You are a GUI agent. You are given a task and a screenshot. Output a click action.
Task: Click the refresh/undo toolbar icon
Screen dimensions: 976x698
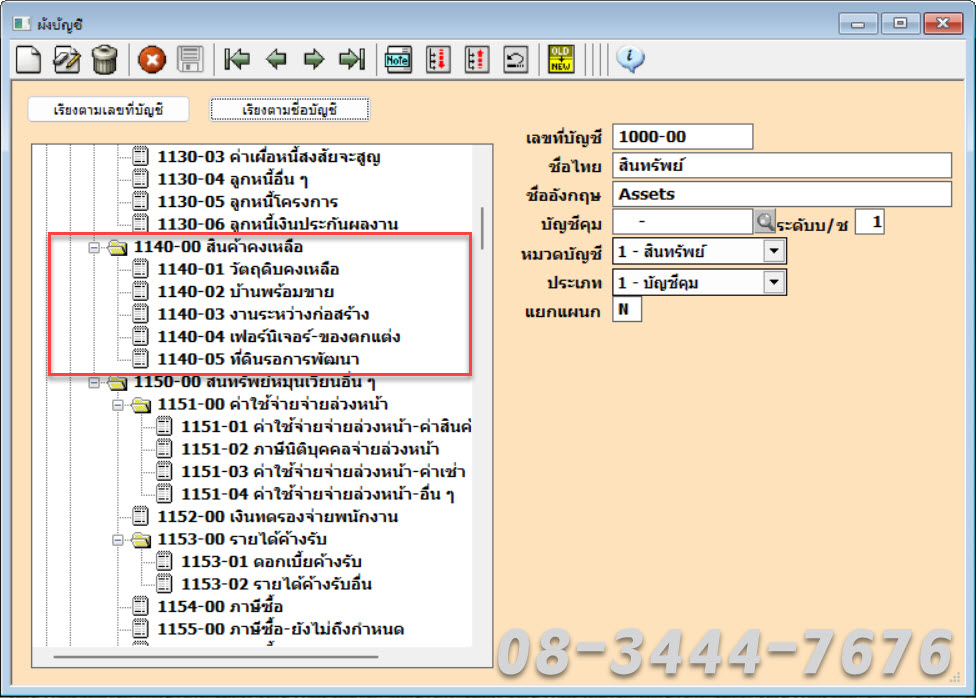click(x=515, y=60)
